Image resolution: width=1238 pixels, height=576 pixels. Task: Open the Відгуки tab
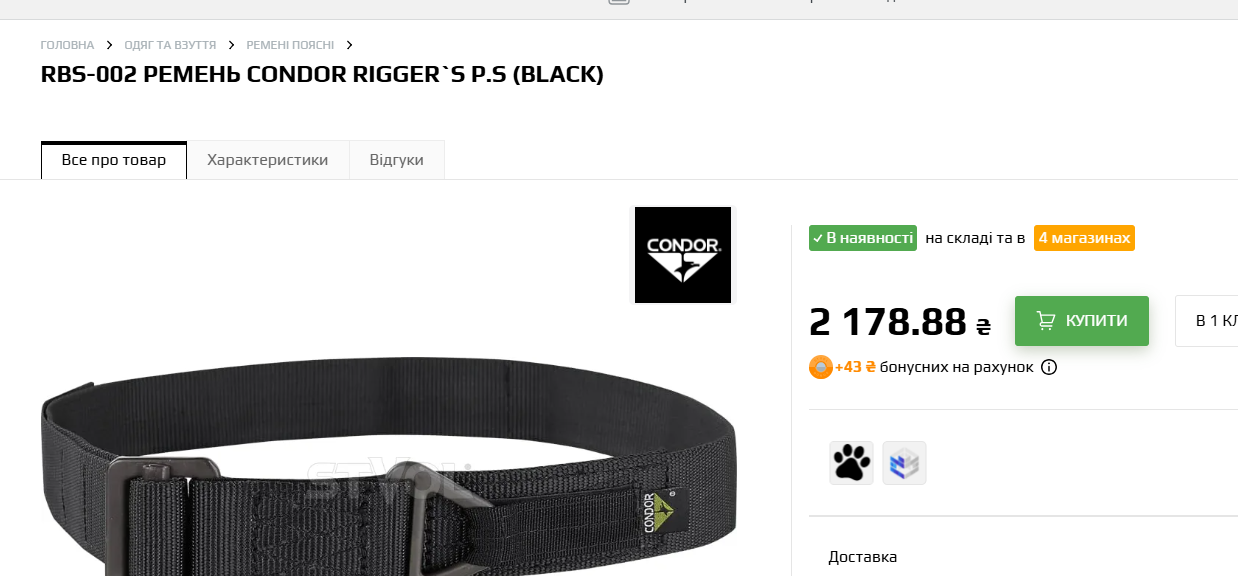pos(397,160)
